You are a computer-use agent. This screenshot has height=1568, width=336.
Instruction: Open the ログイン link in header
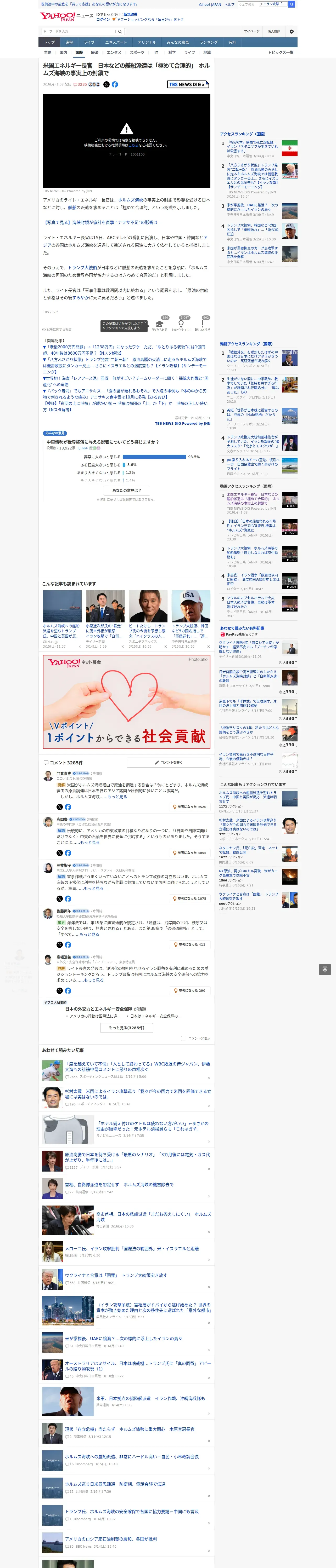(x=103, y=20)
